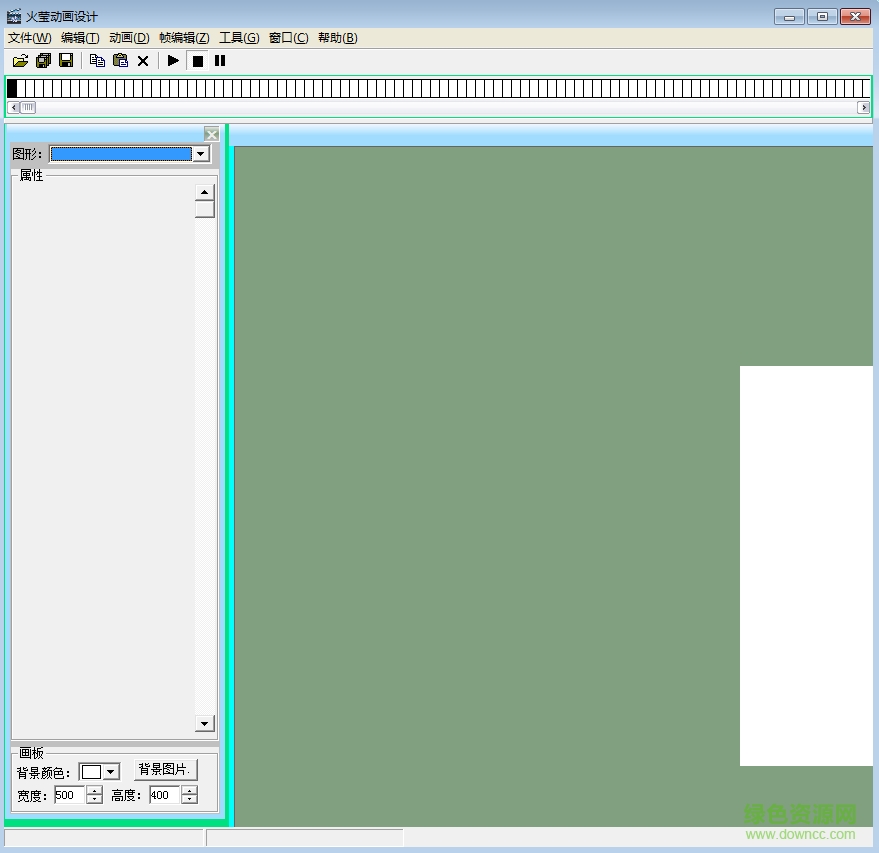Click the paste clipboard icon
This screenshot has height=853, width=879.
tap(120, 61)
